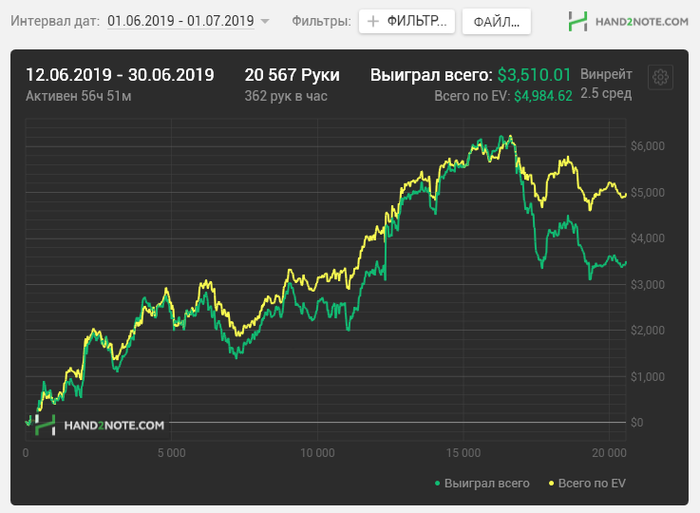700x513 pixels.
Task: Click the 10 000 x-axis label
Action: [317, 453]
